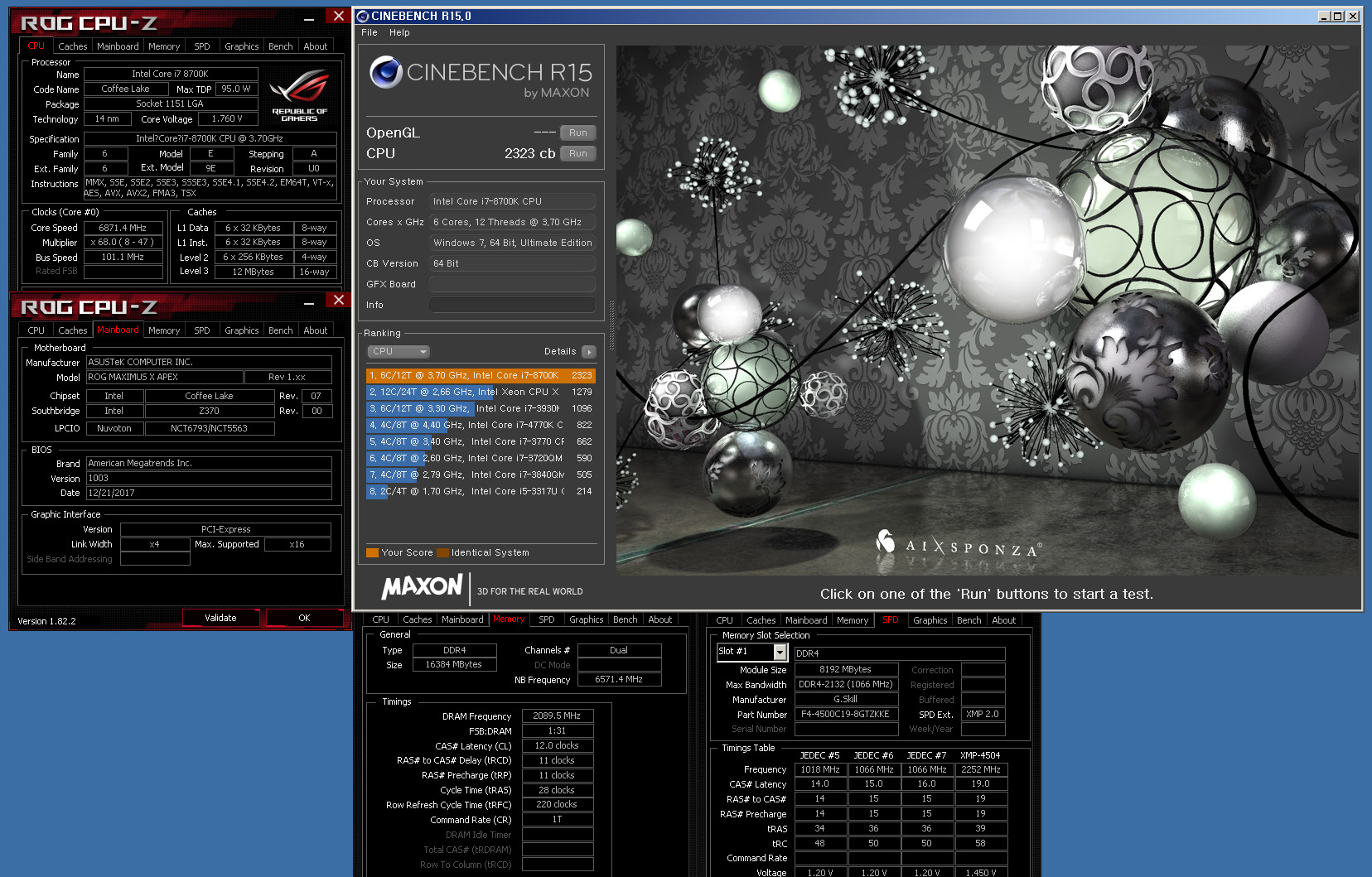Select ranking row i7-8700K with score 2323

tap(481, 375)
